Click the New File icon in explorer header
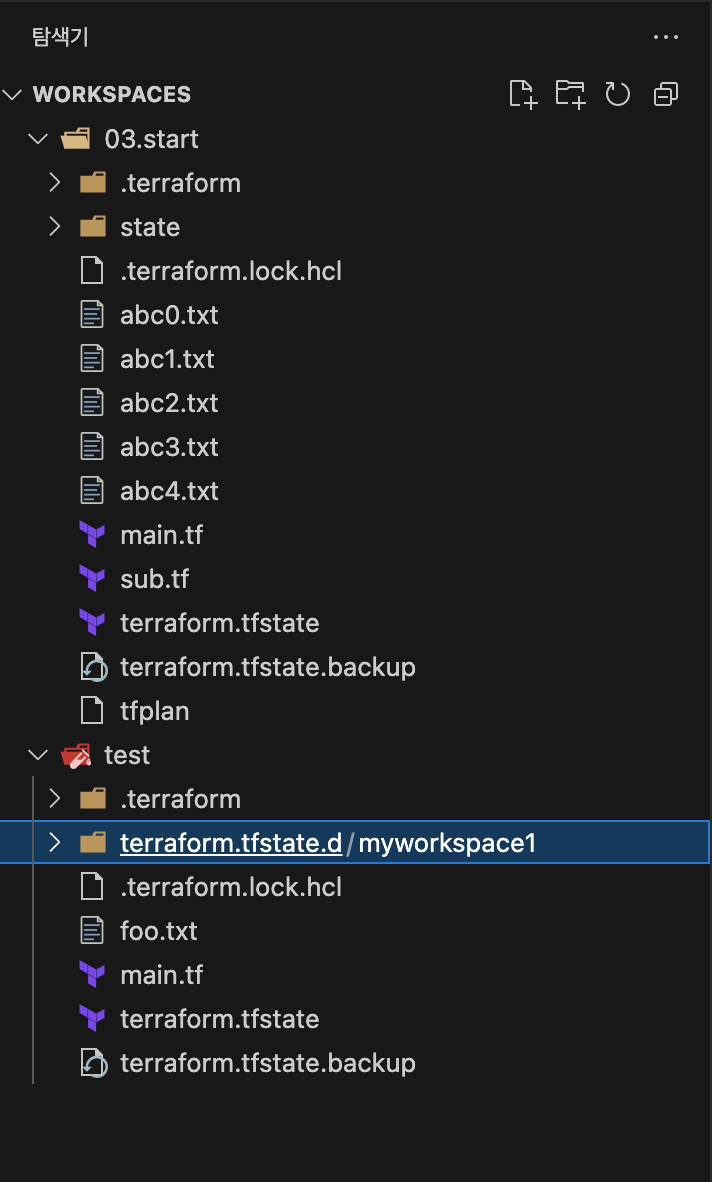The width and height of the screenshot is (712, 1182). click(x=523, y=94)
